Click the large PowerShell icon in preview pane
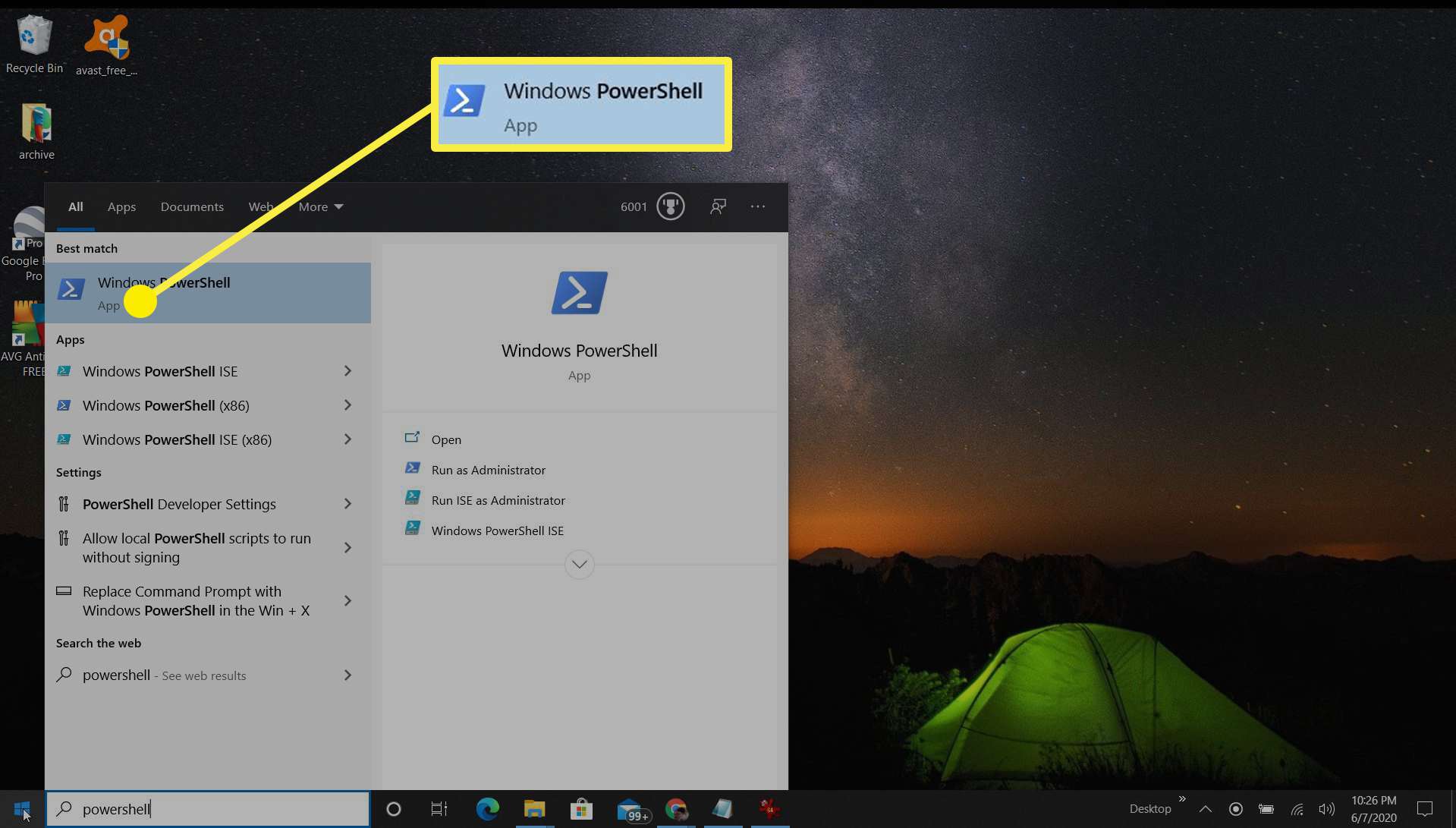The height and width of the screenshot is (828, 1456). click(580, 292)
